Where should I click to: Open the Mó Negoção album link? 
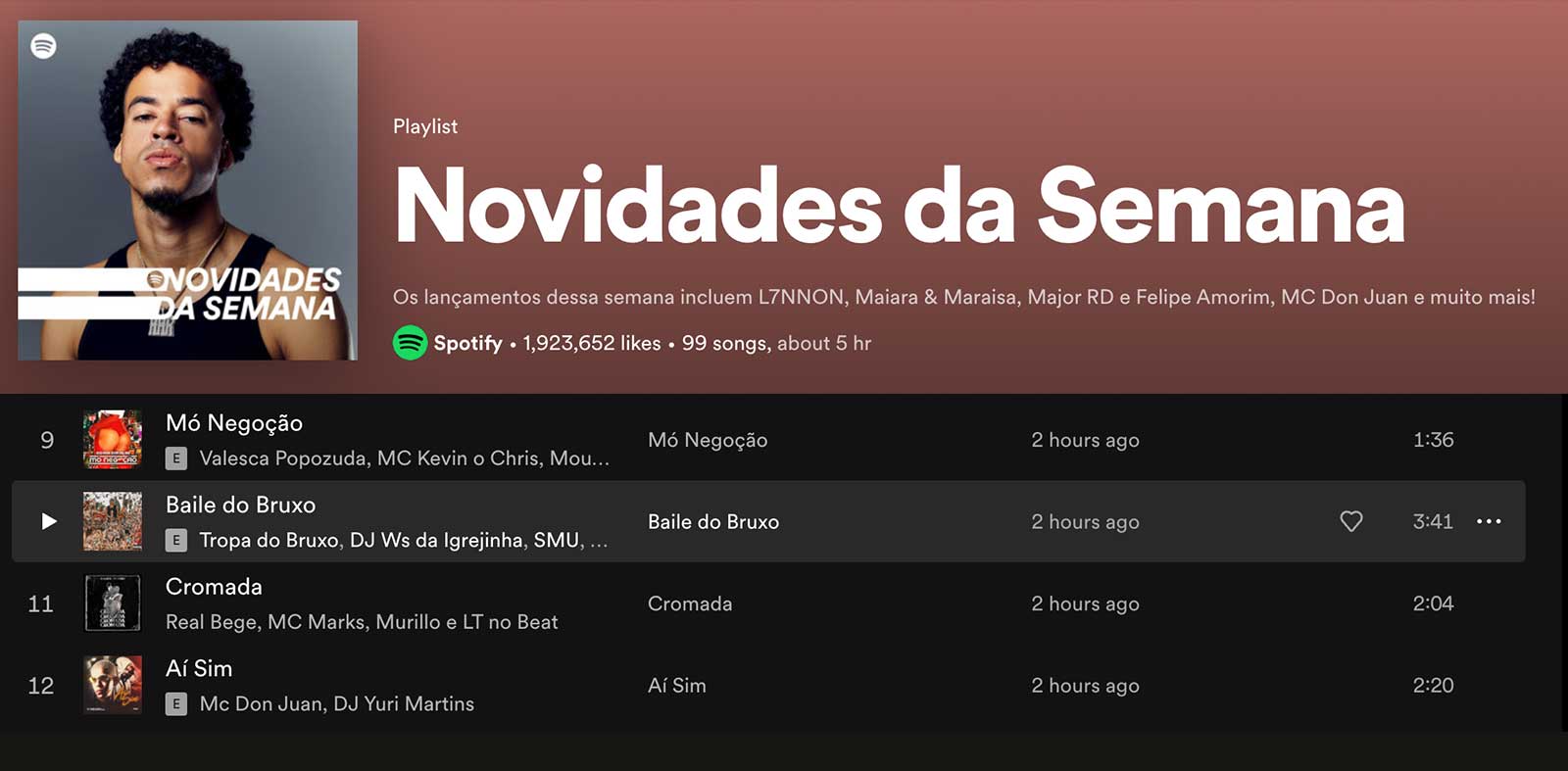[x=708, y=440]
